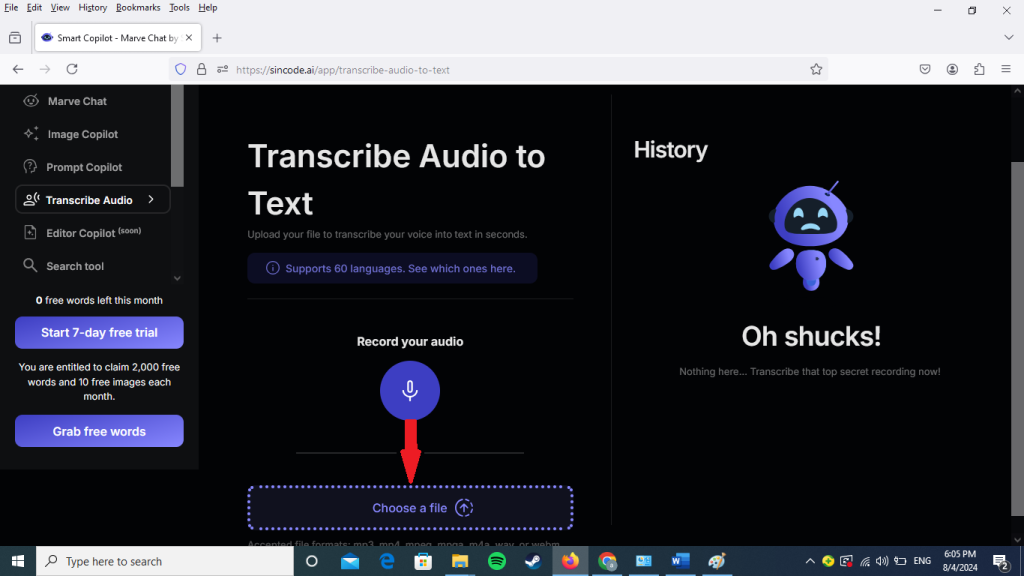Open View menu in Firefox
Image resolution: width=1024 pixels, height=576 pixels.
[59, 8]
